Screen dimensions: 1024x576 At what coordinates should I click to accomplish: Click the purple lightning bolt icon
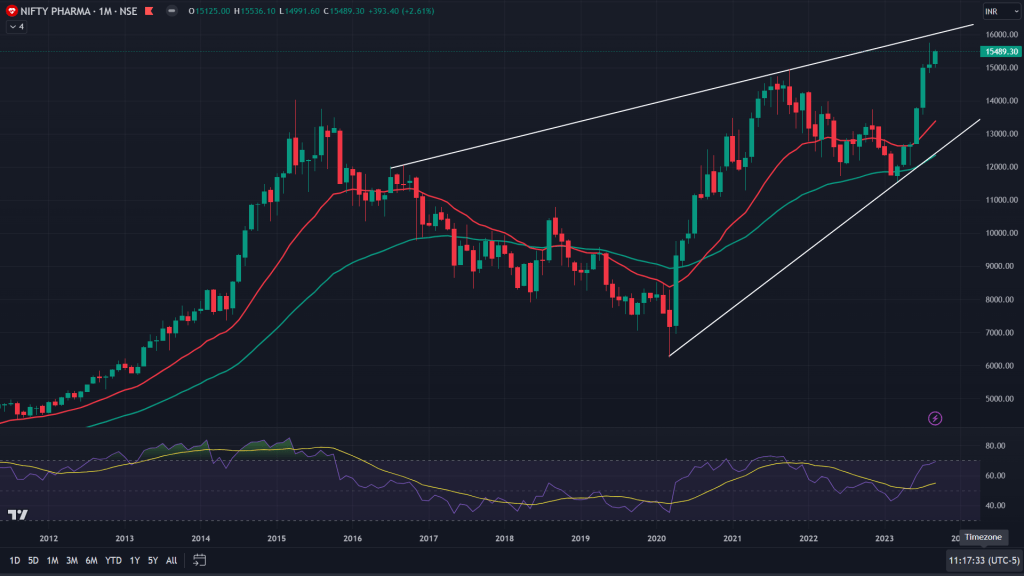(936, 418)
